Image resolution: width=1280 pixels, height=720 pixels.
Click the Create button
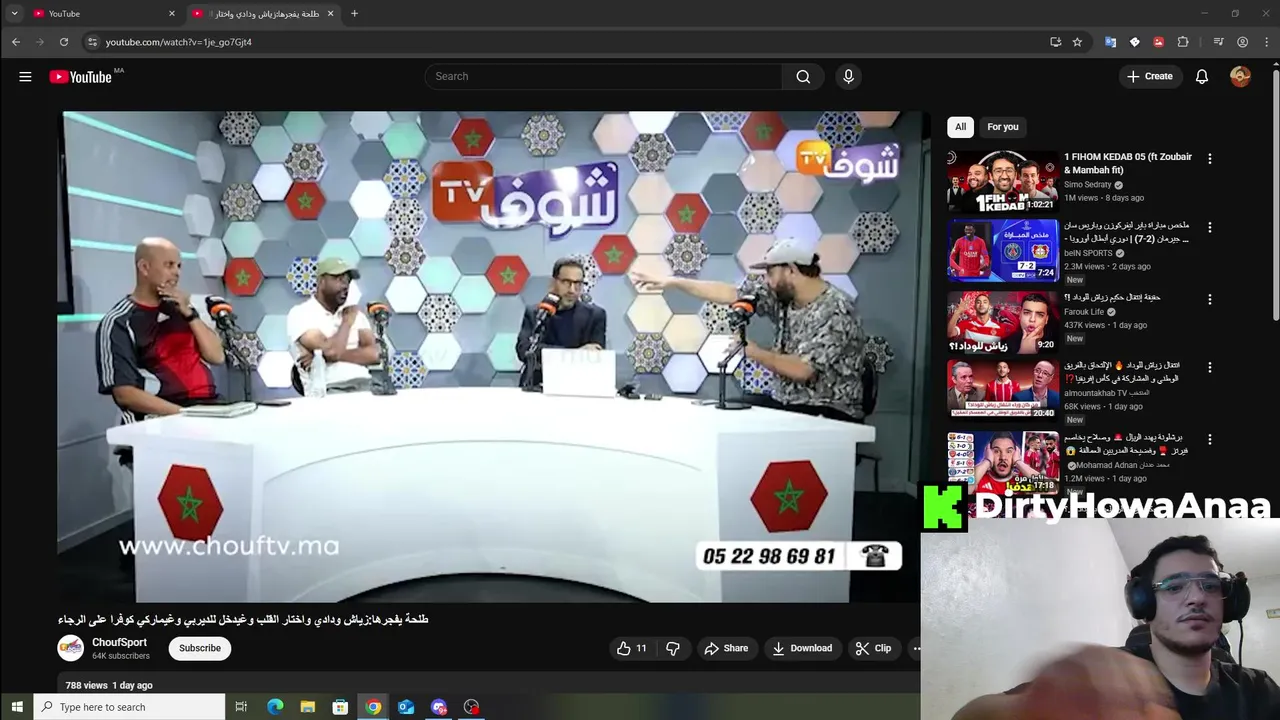tap(1149, 76)
